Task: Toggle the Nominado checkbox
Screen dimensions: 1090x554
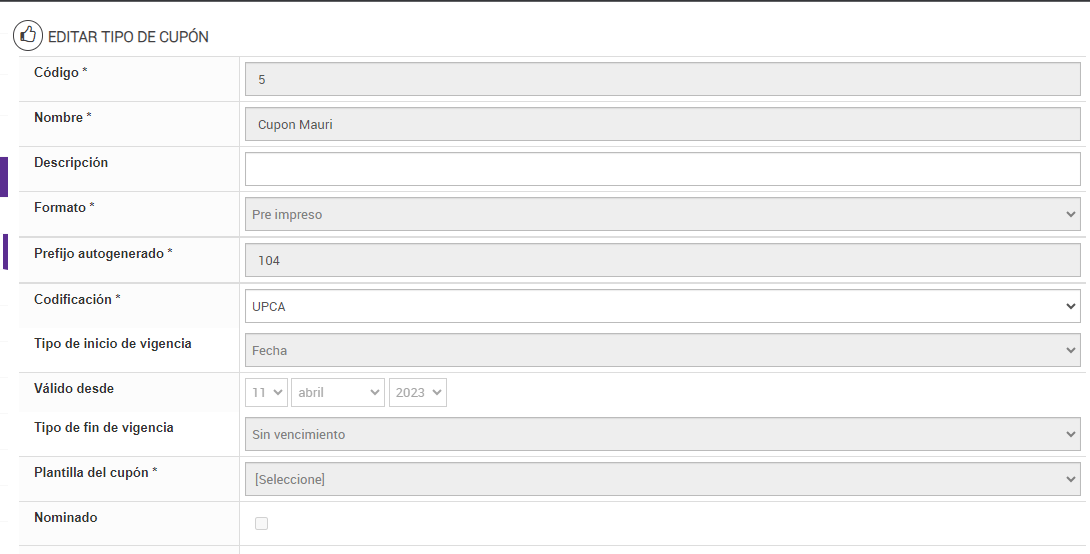Action: (x=262, y=523)
